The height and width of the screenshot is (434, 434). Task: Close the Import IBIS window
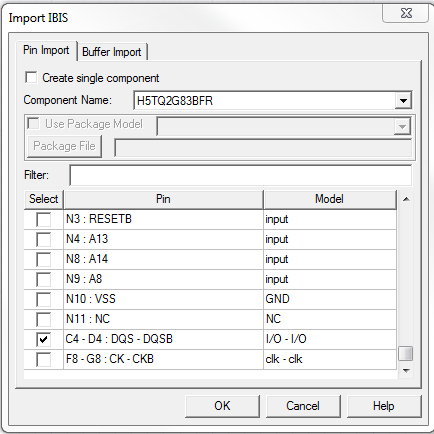coord(406,14)
